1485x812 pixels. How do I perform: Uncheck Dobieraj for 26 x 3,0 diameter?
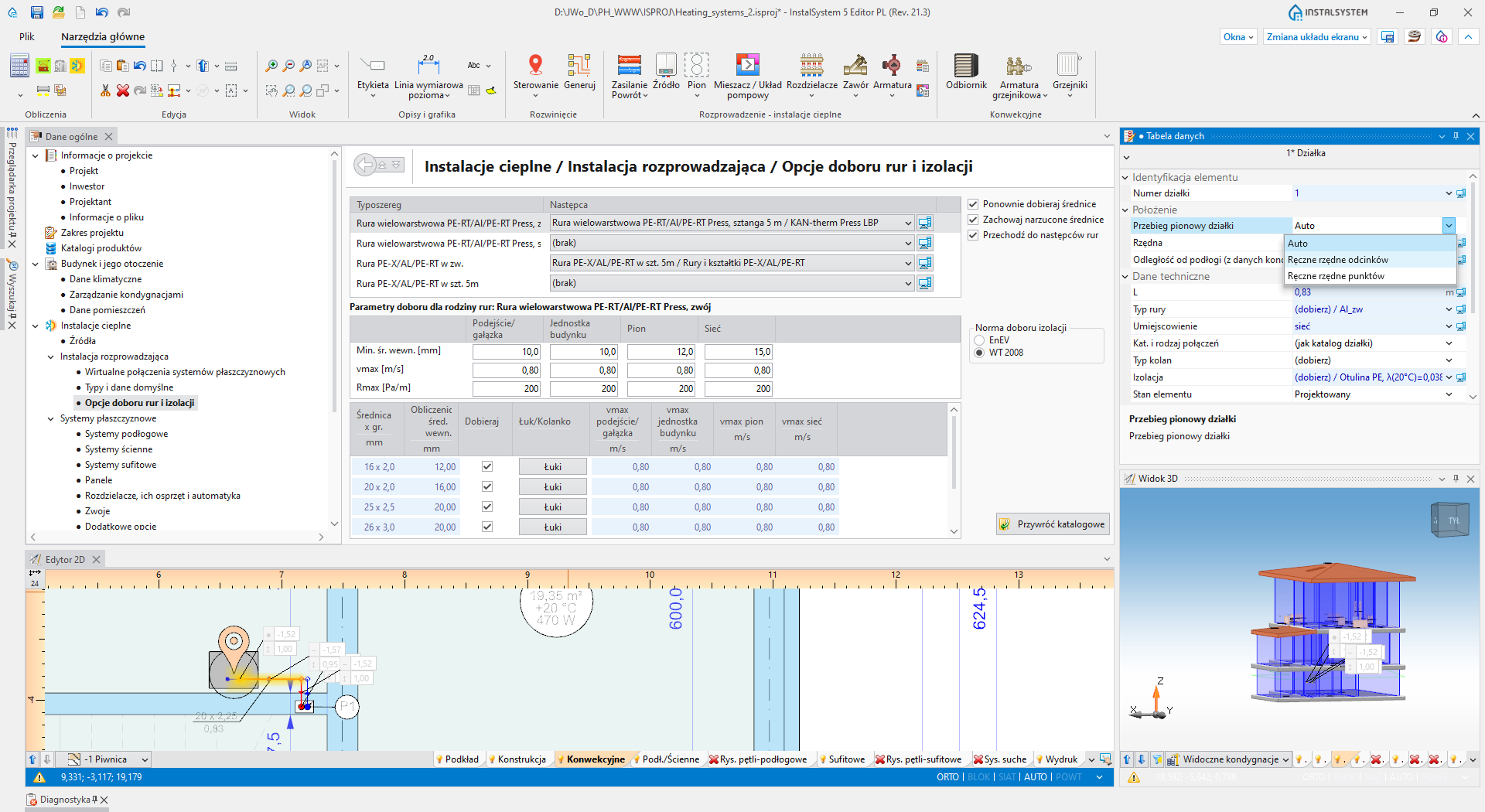(x=487, y=527)
